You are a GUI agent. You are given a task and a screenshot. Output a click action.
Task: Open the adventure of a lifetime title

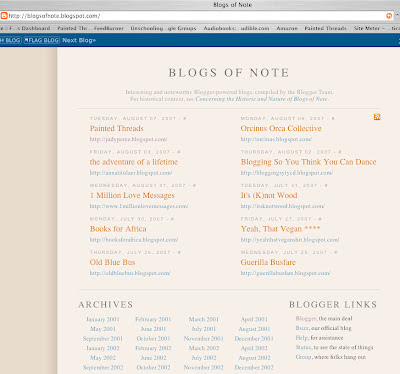[134, 162]
